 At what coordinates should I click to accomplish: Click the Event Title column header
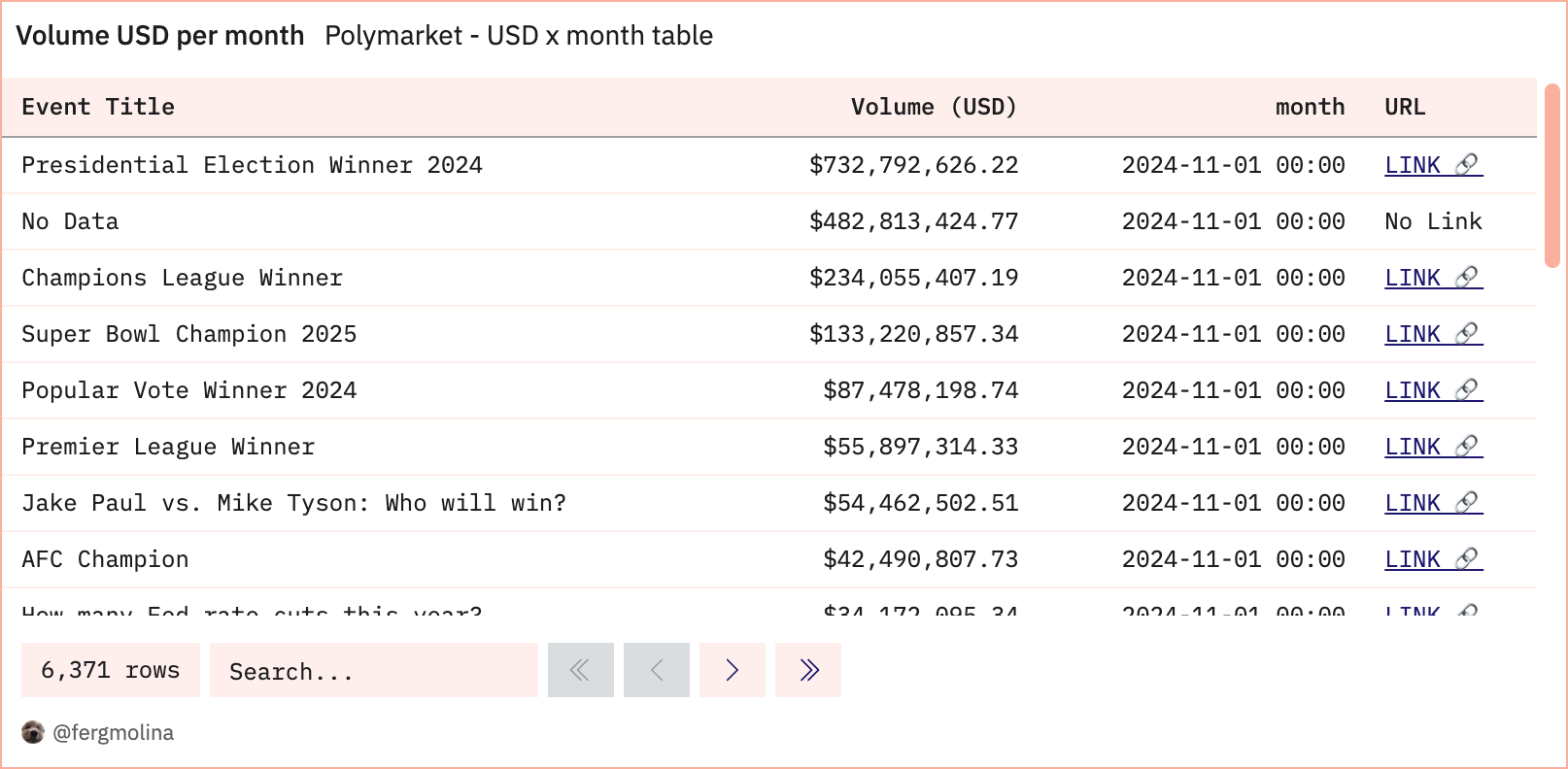(x=97, y=107)
